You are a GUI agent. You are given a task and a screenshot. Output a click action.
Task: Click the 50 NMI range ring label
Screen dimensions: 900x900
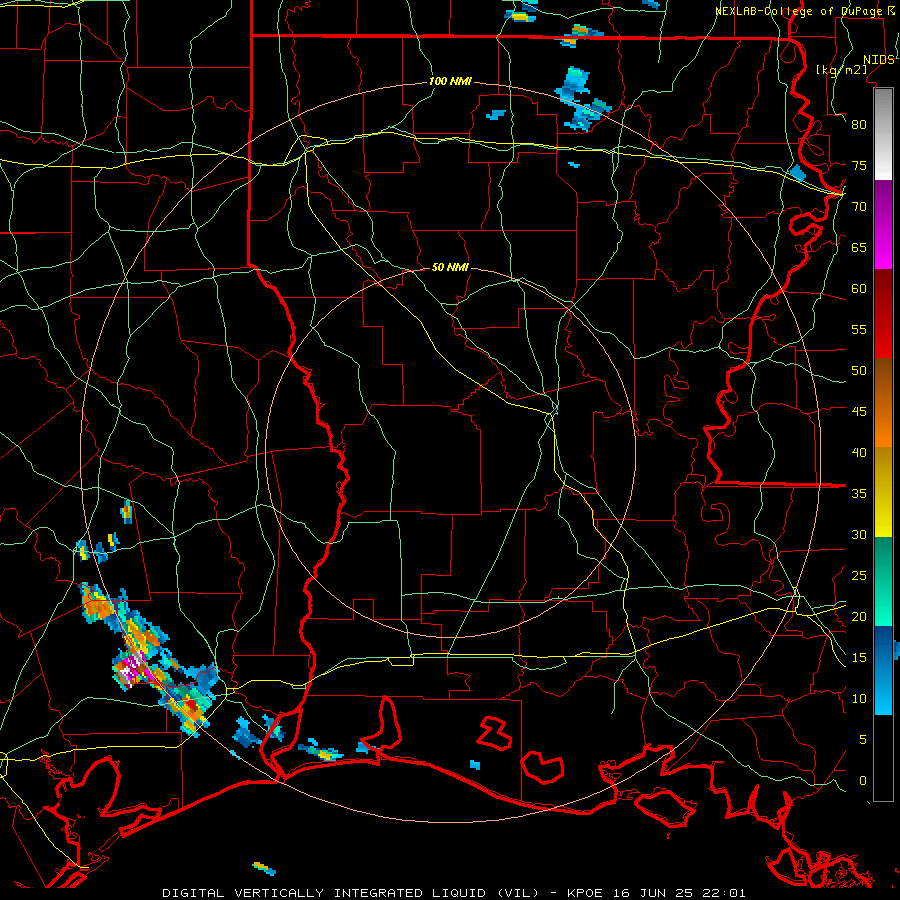pos(450,267)
